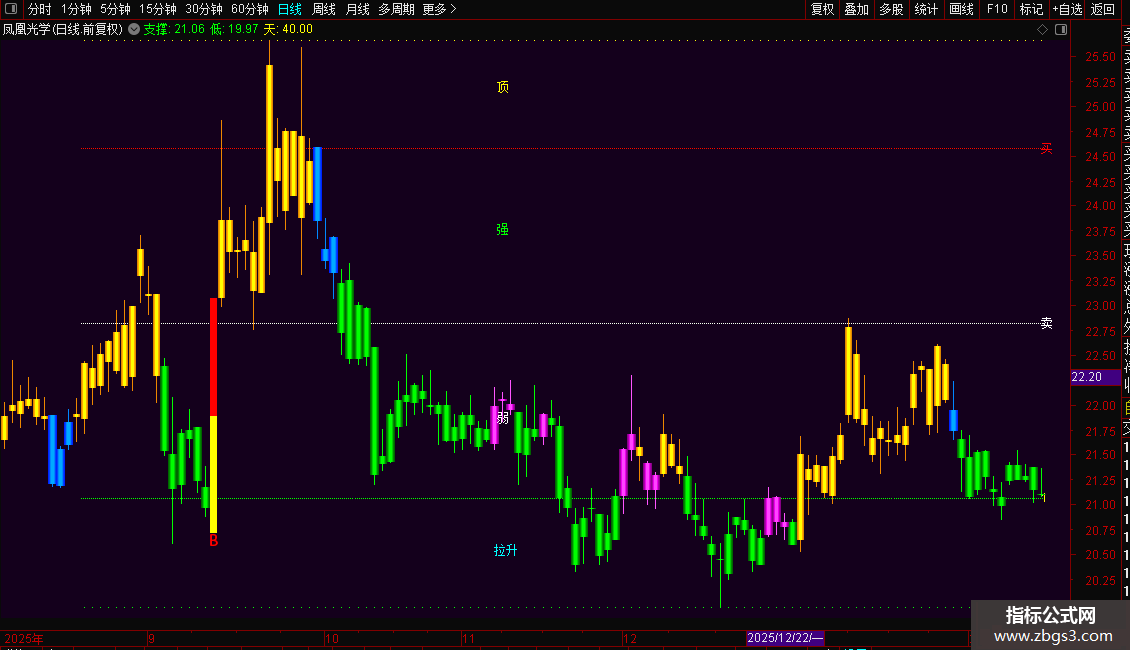This screenshot has width=1130, height=650.
Task: Toggle the side panel icon at chart top-right
Action: click(1061, 29)
